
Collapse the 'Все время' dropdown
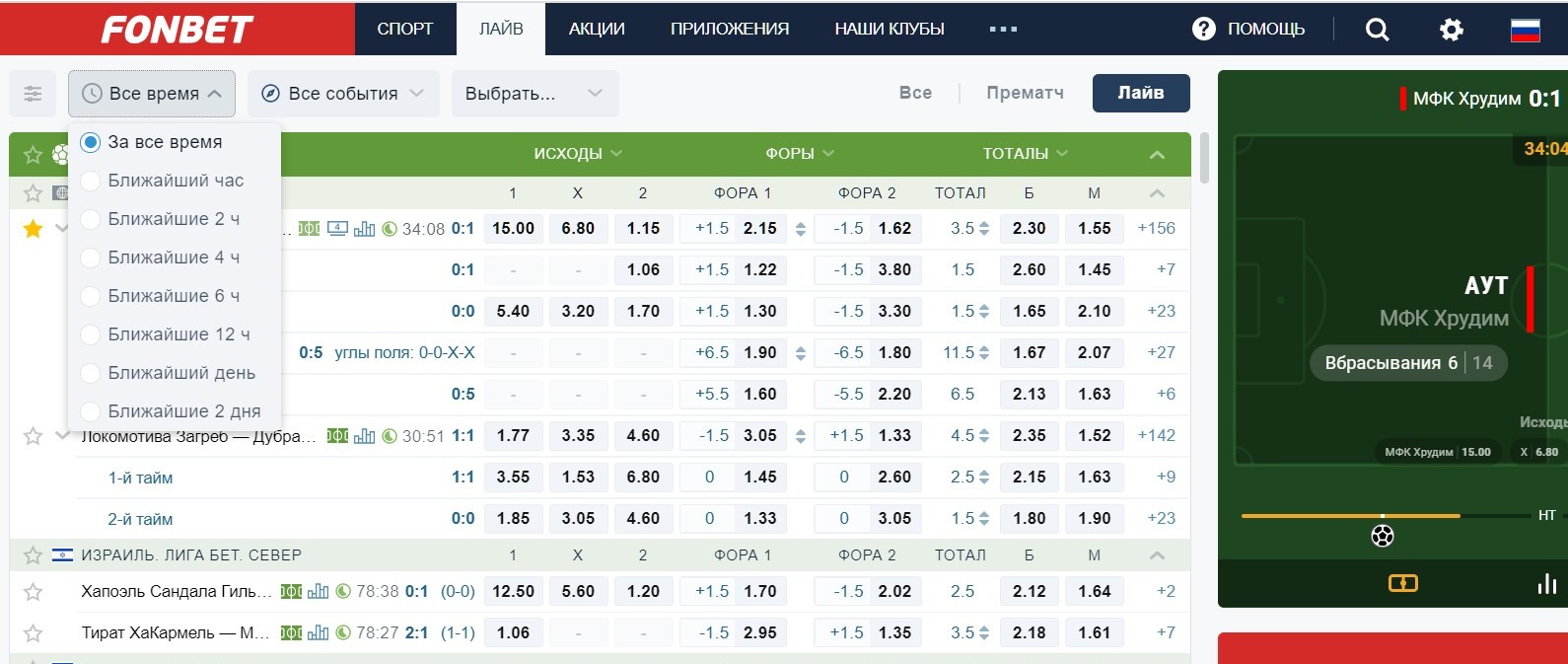[x=152, y=94]
